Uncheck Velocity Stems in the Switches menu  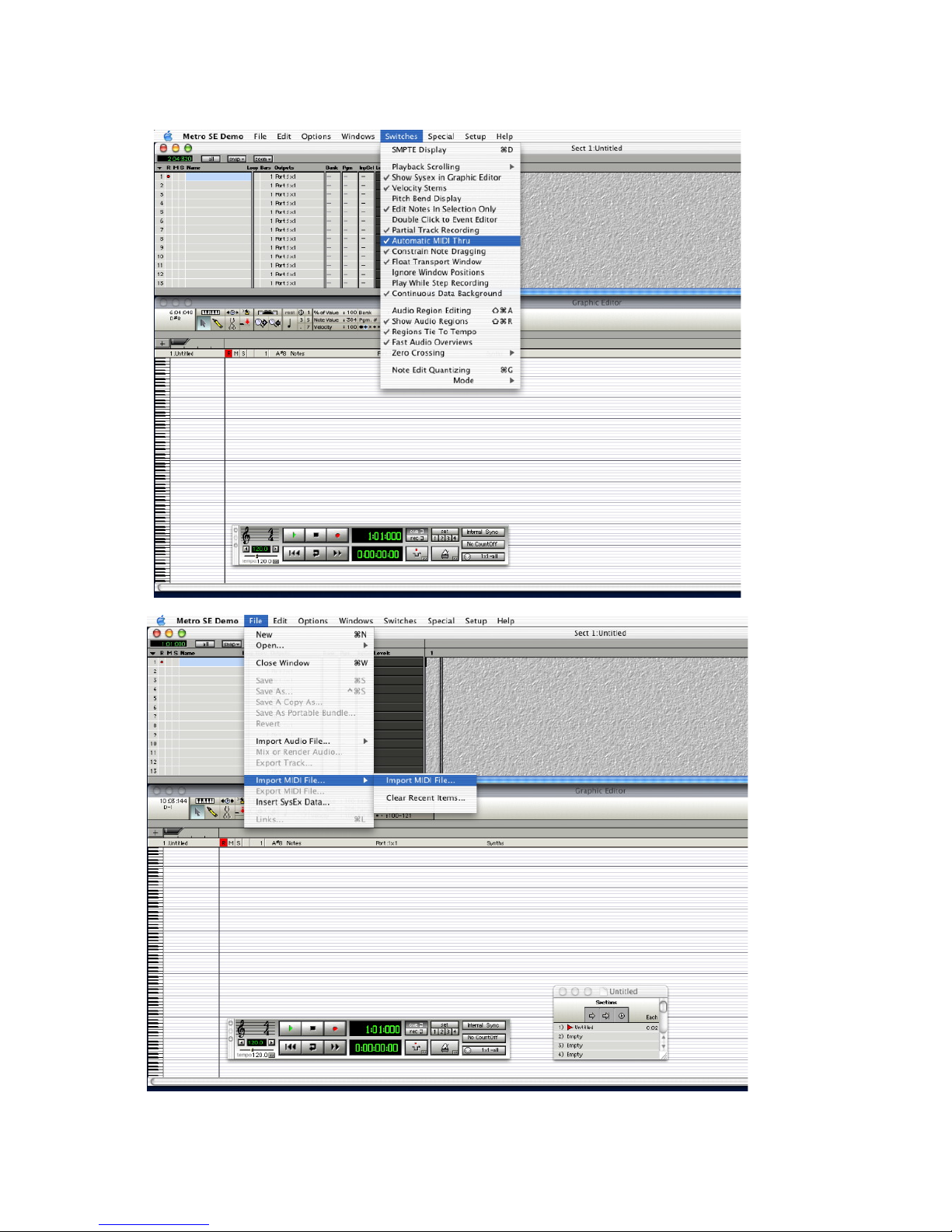pos(419,188)
